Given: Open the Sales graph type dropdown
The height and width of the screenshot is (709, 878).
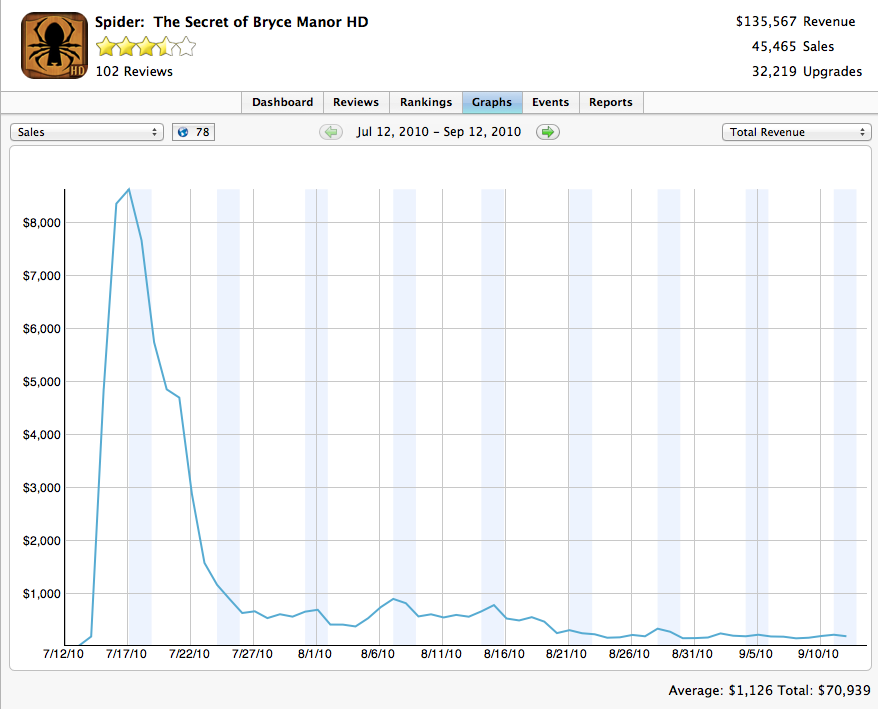Looking at the screenshot, I should point(87,132).
